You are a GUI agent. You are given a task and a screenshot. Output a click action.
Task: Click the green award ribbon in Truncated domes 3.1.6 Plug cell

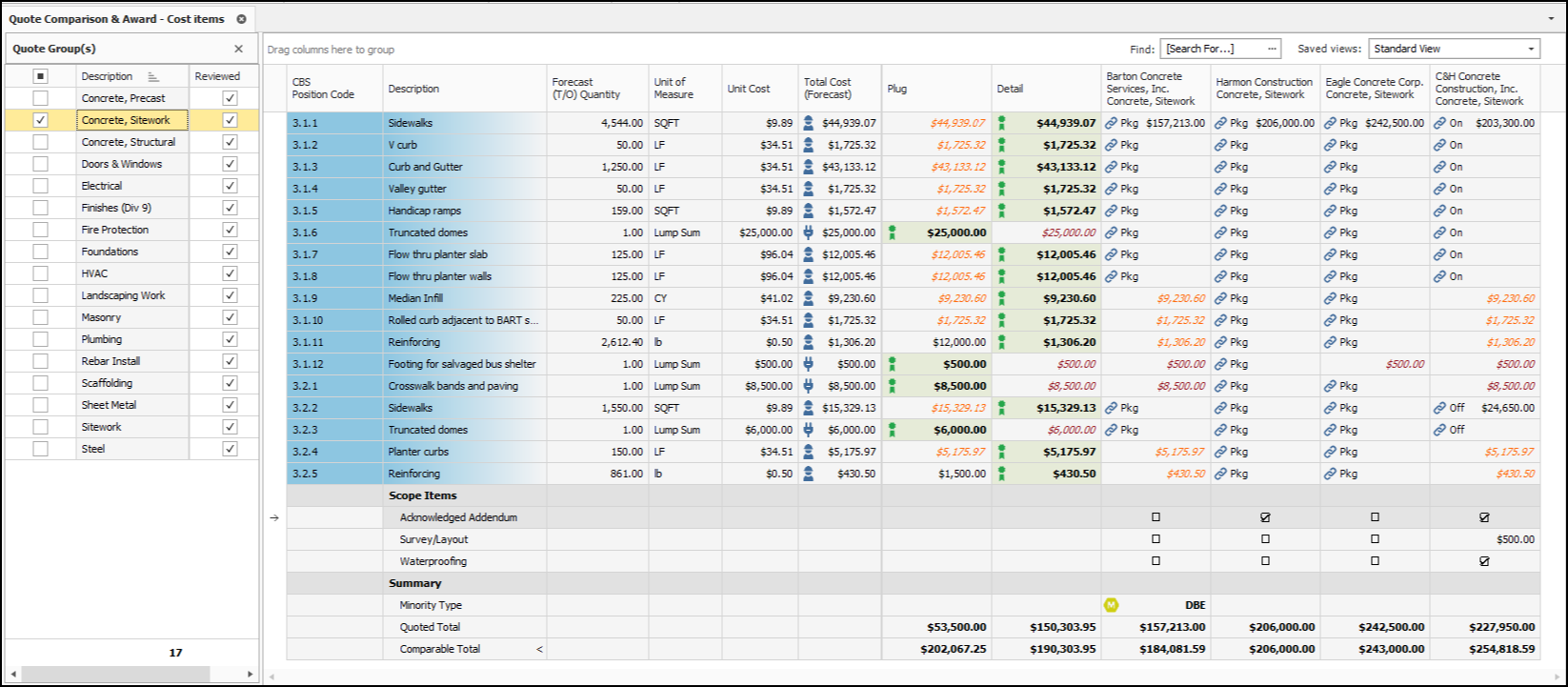tap(892, 232)
